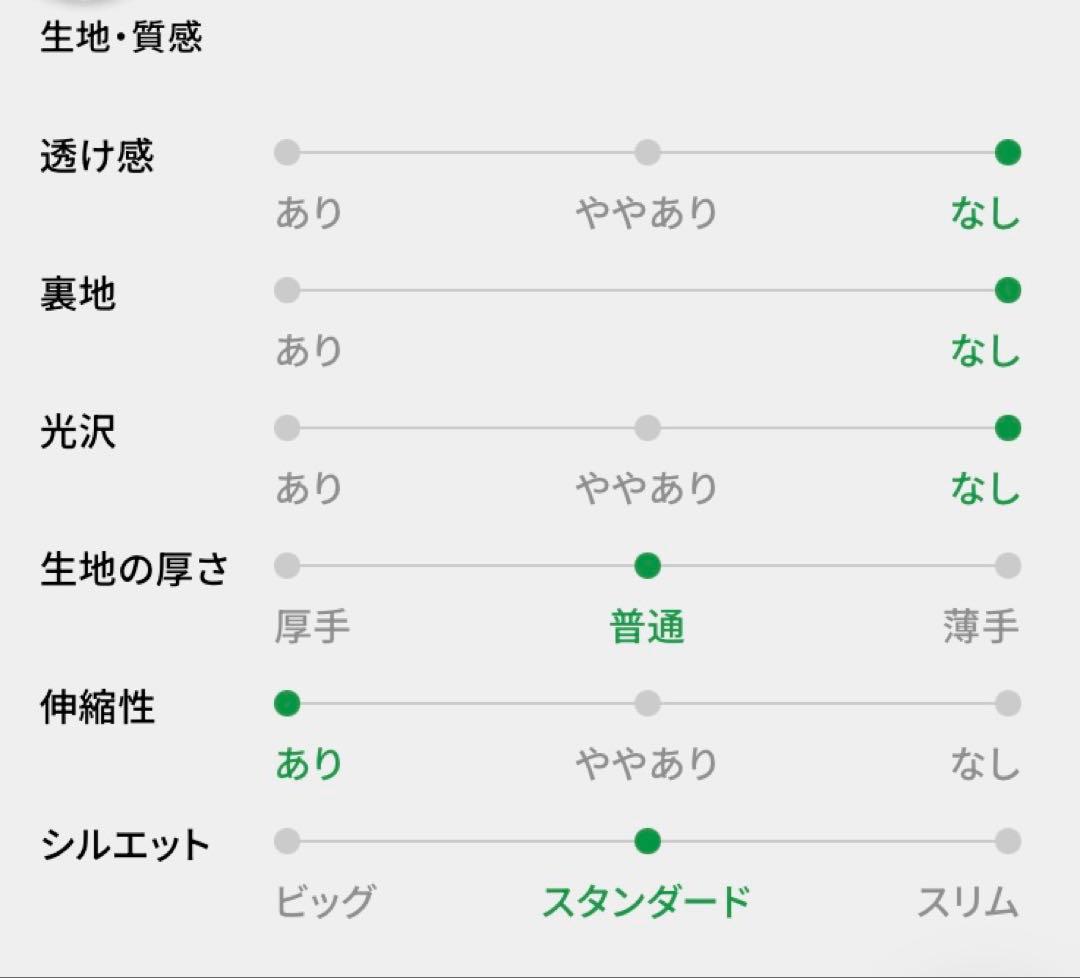Select the なし dot for 伸縮性

1008,704
